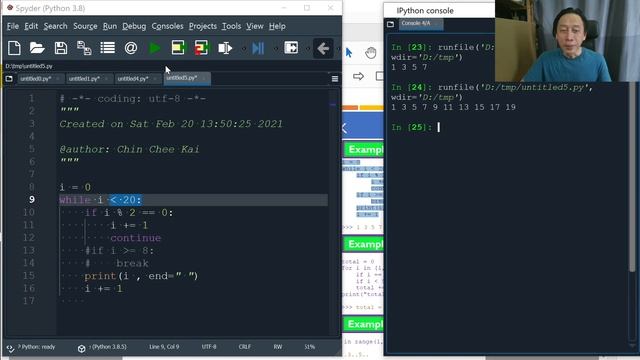Browse tabs icon left of untitled0.py

pos(9,78)
